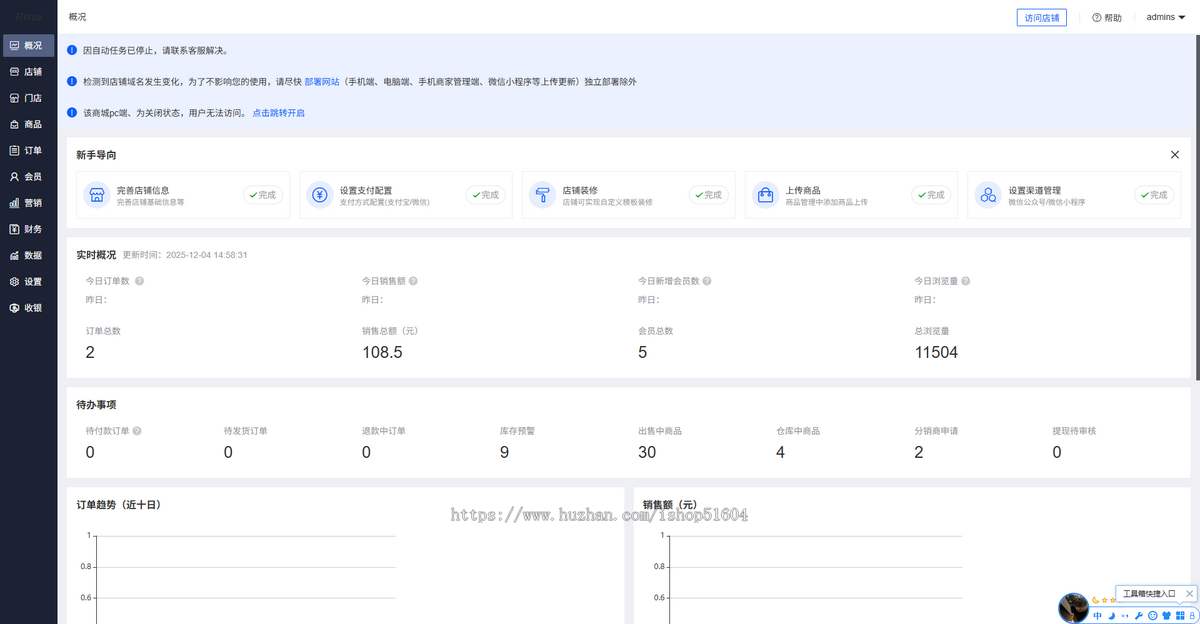
Task: Click the 点击跳转开启 link
Action: click(279, 113)
